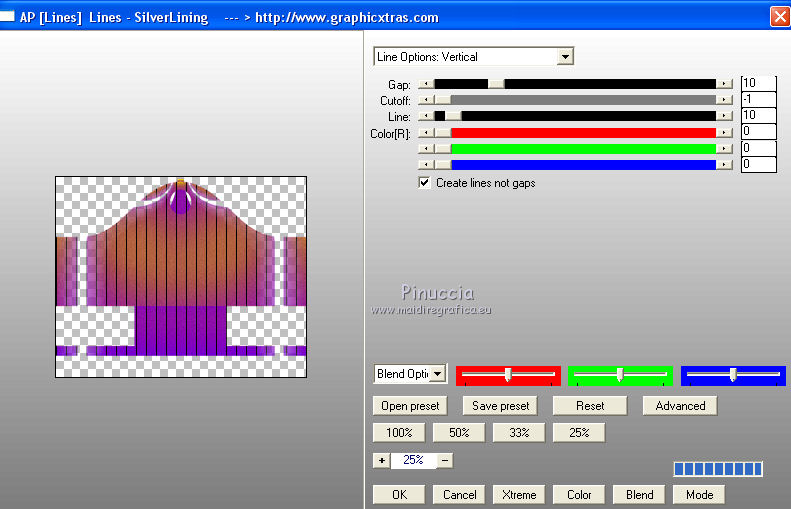Click the minus zoom-out icon
791x509 pixels.
[x=445, y=460]
